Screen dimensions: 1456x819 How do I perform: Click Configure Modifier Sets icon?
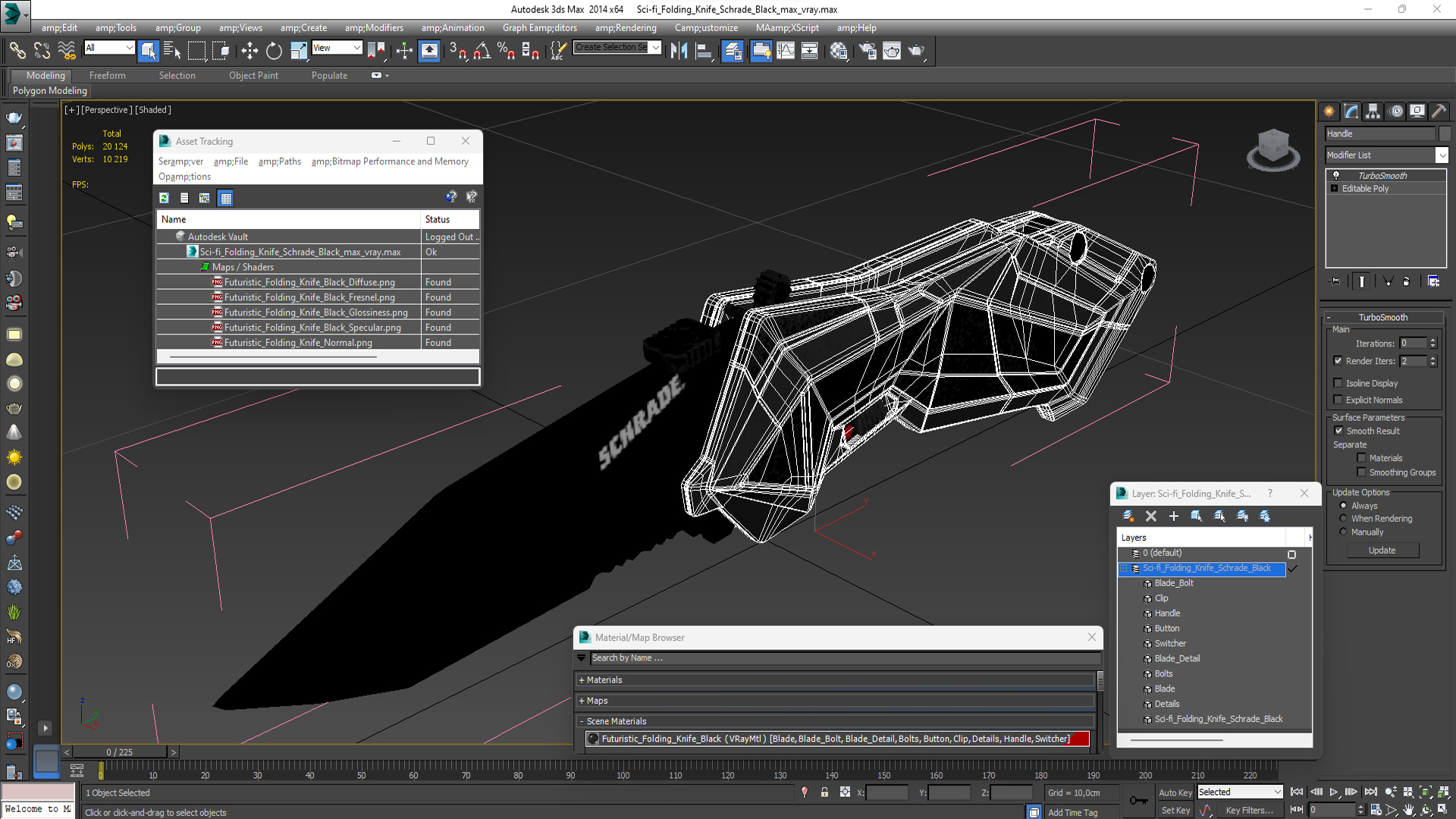[1433, 281]
